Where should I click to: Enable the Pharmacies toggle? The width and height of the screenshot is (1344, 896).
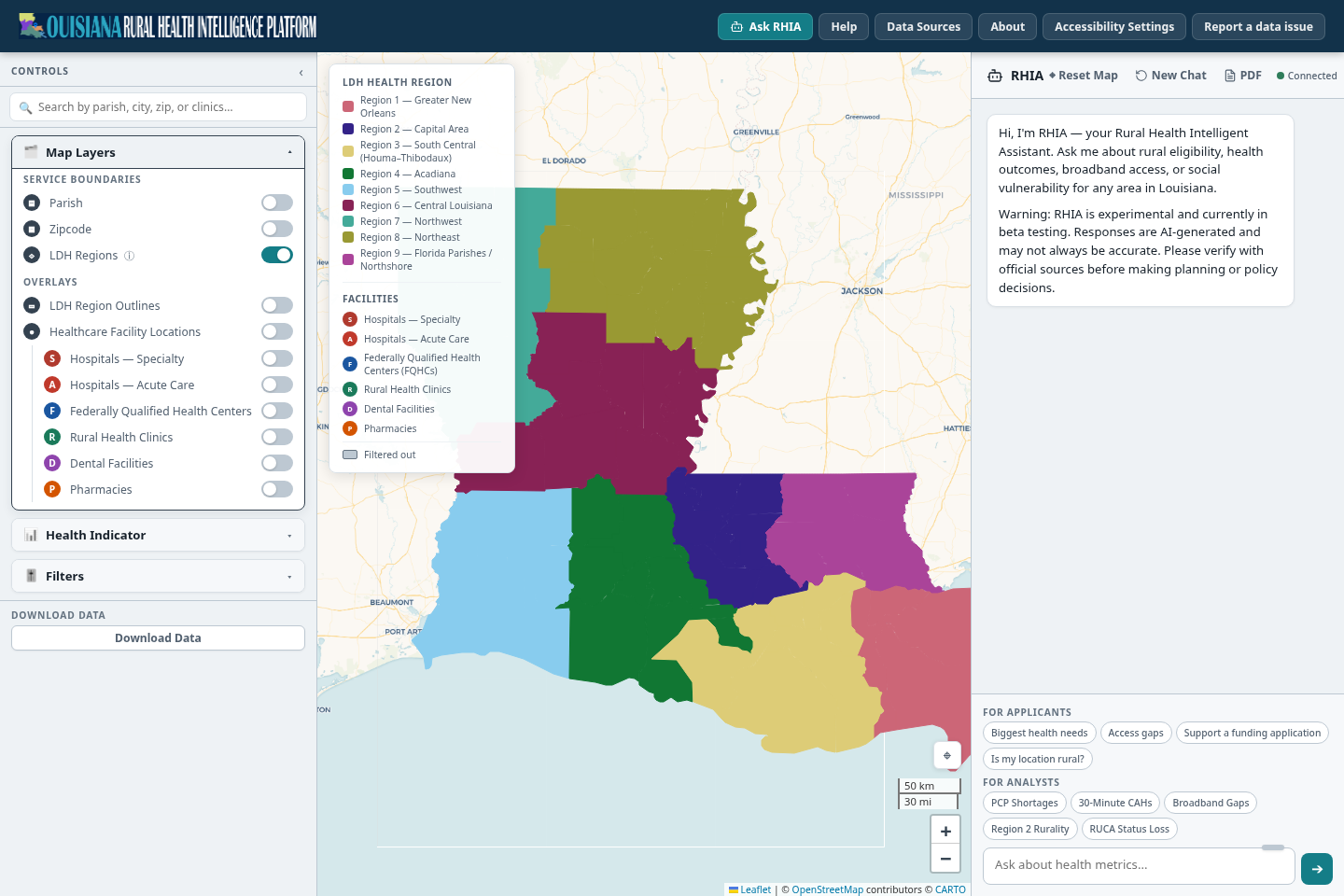[x=277, y=489]
